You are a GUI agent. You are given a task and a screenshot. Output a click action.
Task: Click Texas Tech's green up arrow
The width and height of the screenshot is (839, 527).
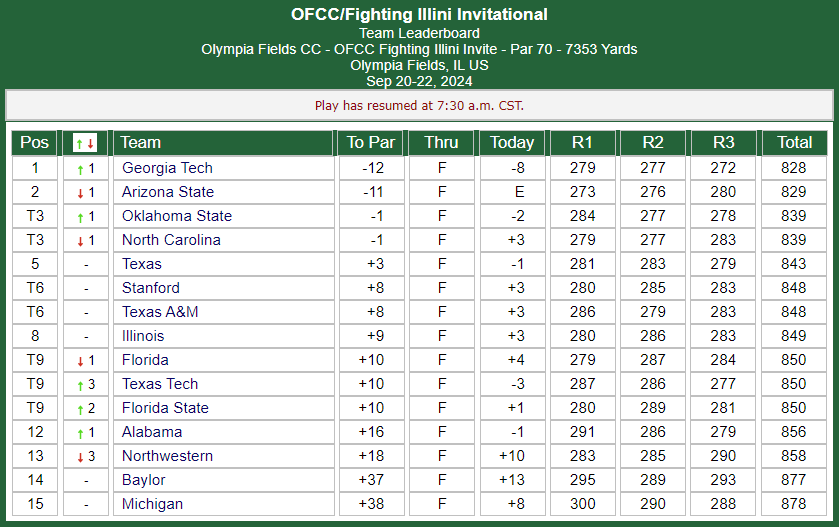pos(80,386)
